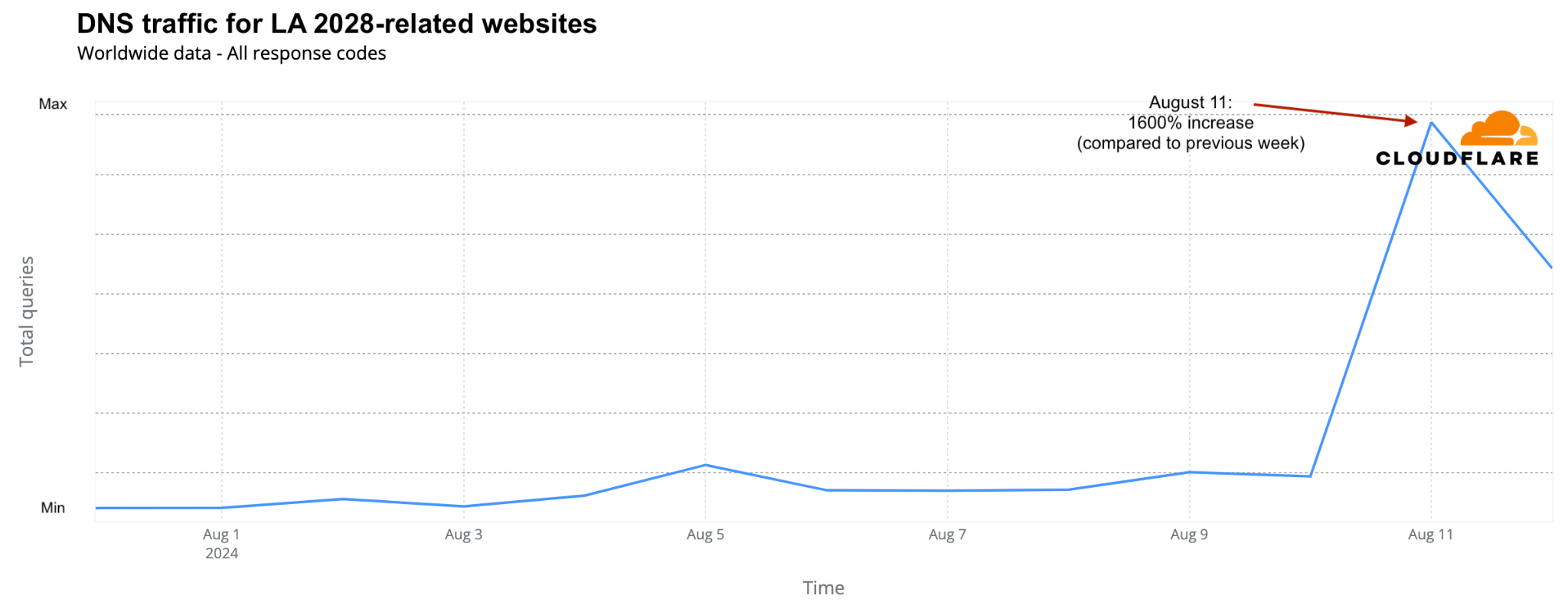
Task: Select the 'Aug 1' x-axis tick label
Action: (x=221, y=535)
